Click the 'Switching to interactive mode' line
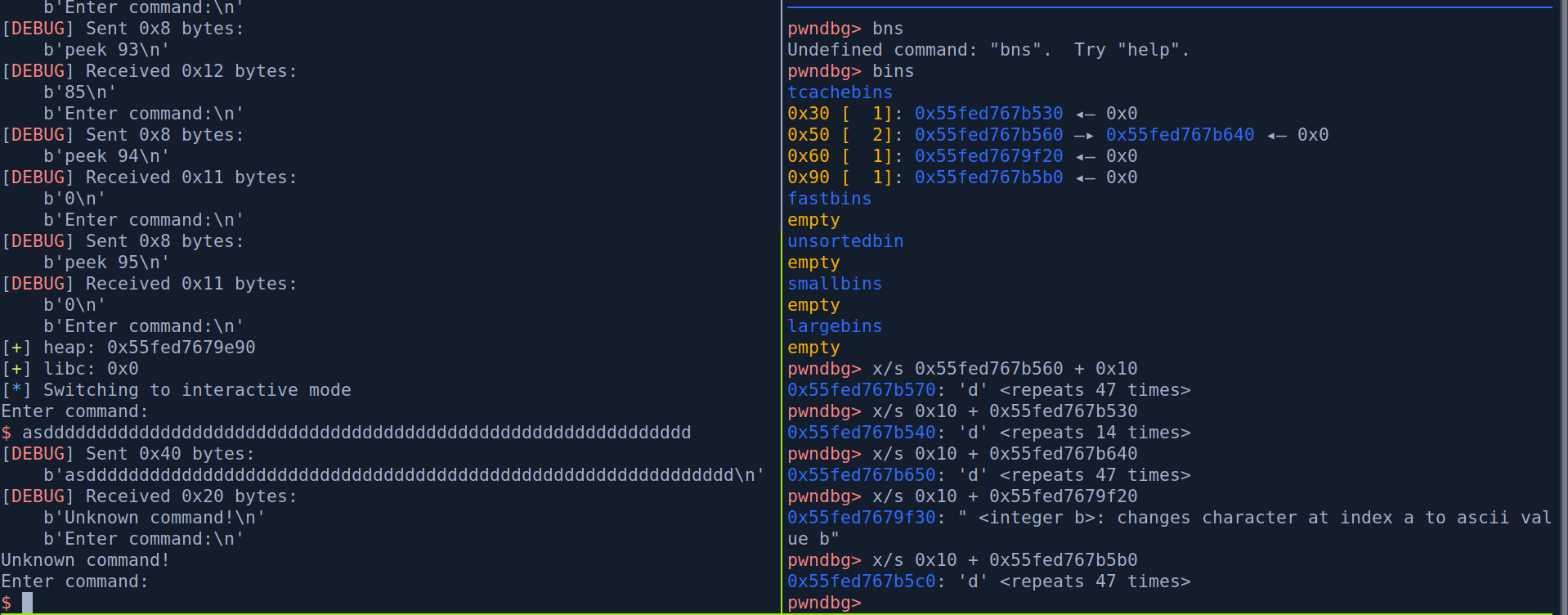Image resolution: width=1568 pixels, height=615 pixels. click(196, 390)
